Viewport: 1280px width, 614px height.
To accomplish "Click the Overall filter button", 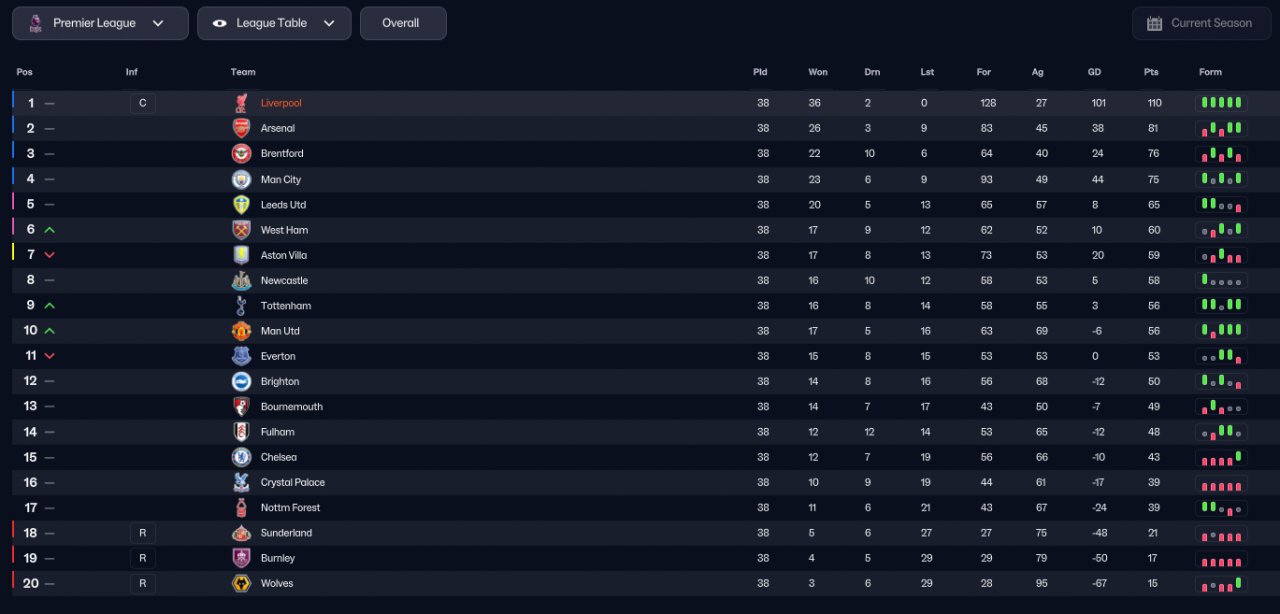I will pos(403,23).
